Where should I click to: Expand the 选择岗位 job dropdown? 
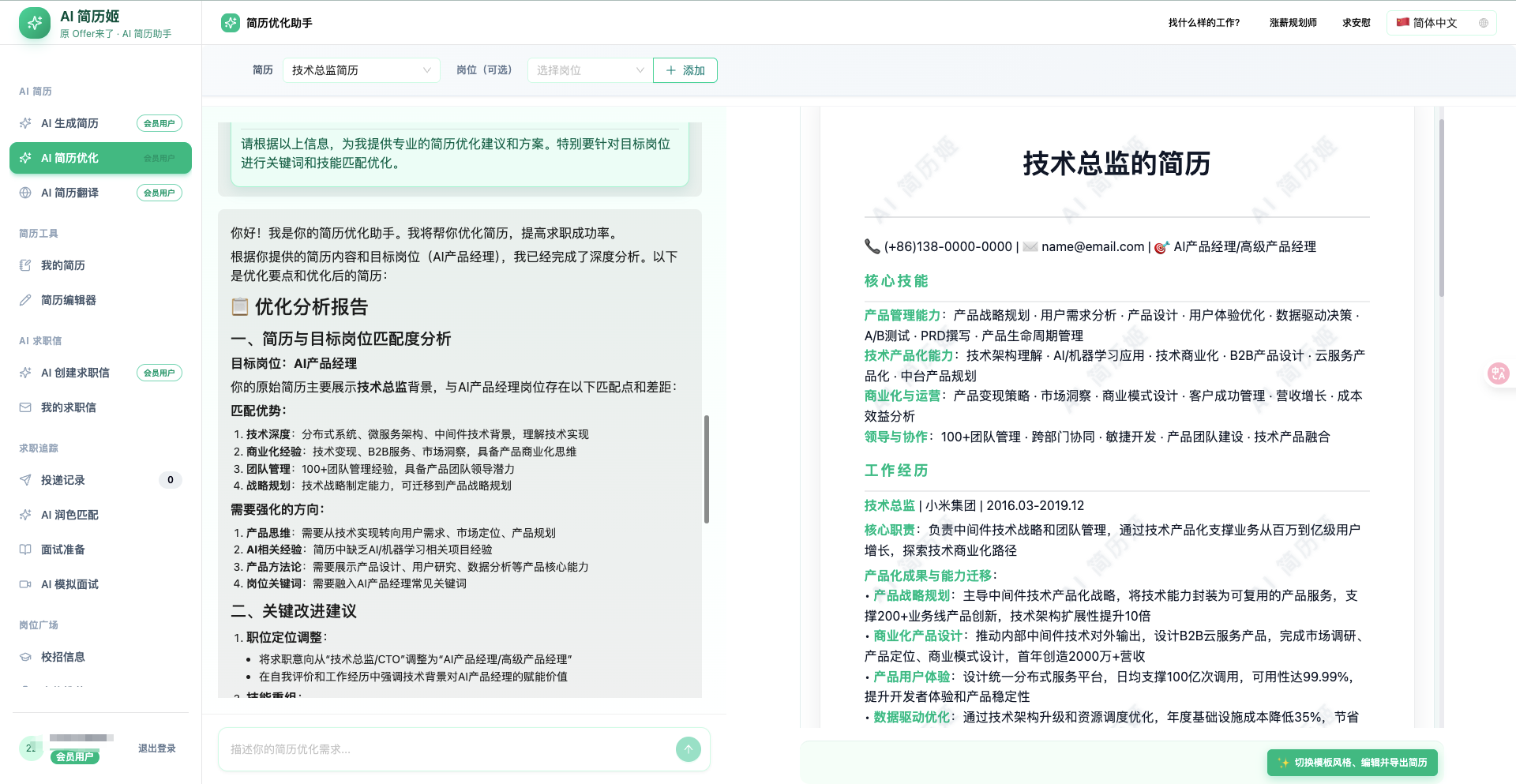(589, 70)
